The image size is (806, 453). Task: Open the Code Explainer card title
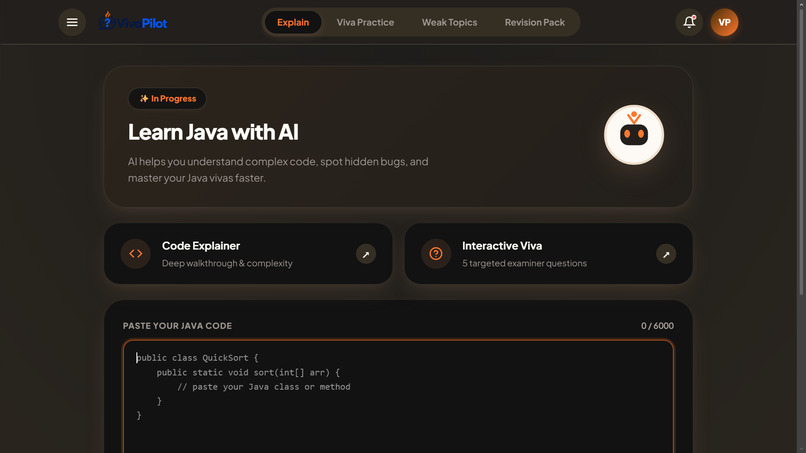pos(201,246)
